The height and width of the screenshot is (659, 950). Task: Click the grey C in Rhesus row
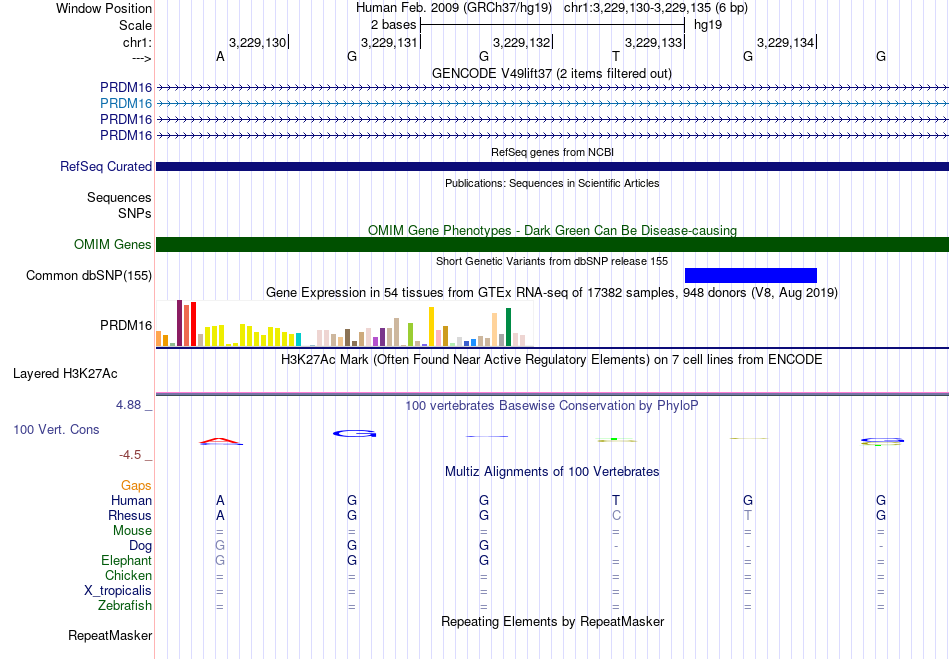[616, 515]
